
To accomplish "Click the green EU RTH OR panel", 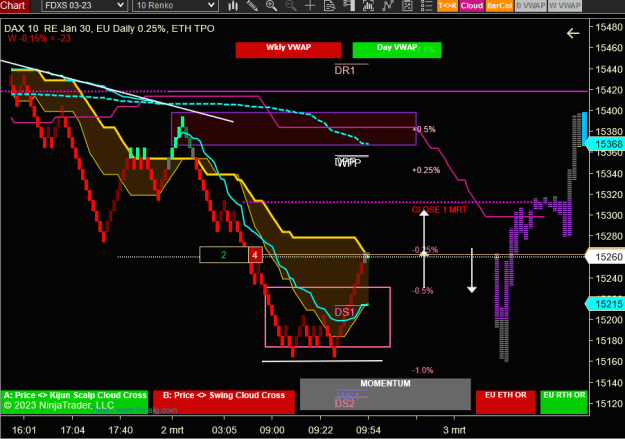I will 564,402.
